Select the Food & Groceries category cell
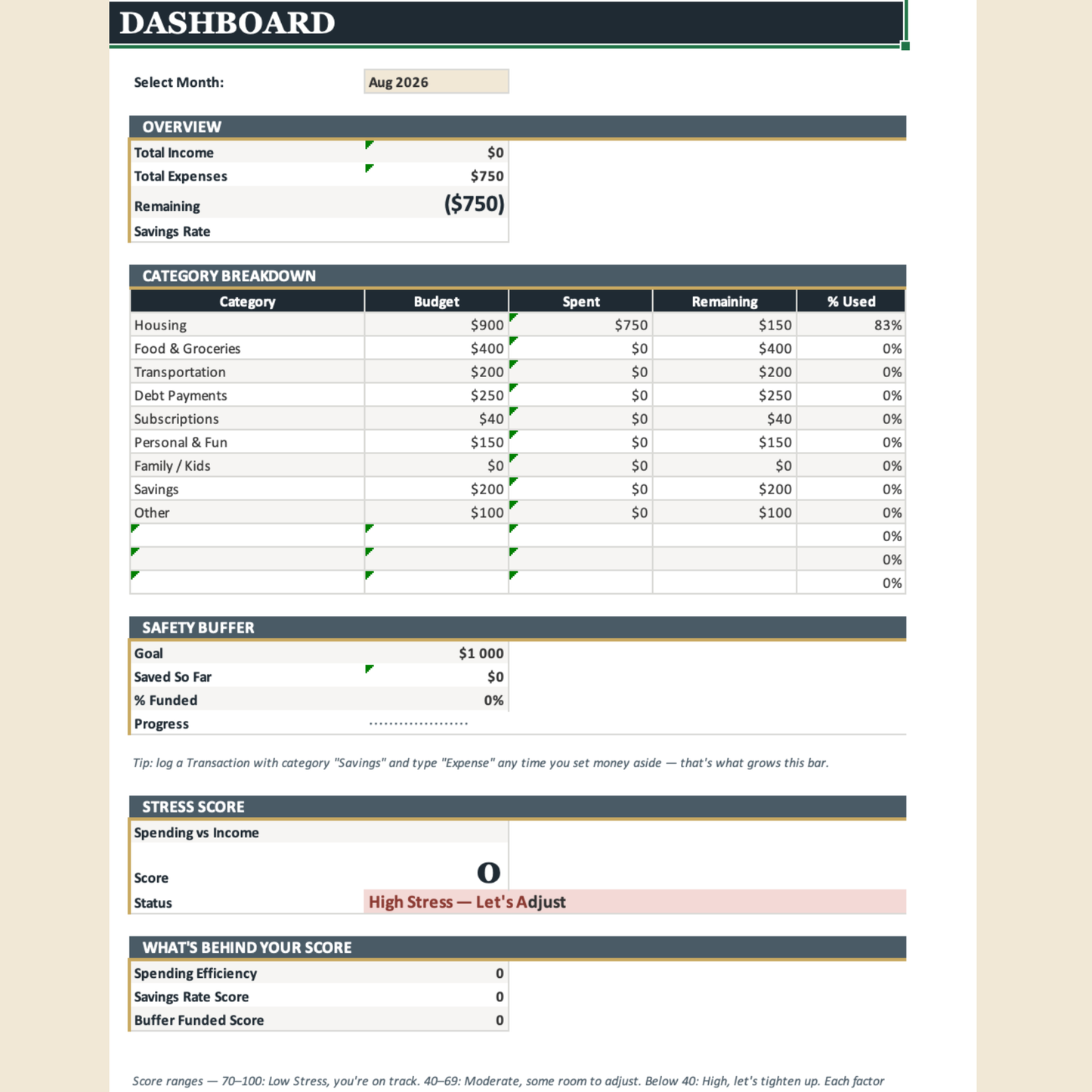Viewport: 1092px width, 1092px height. (x=247, y=348)
